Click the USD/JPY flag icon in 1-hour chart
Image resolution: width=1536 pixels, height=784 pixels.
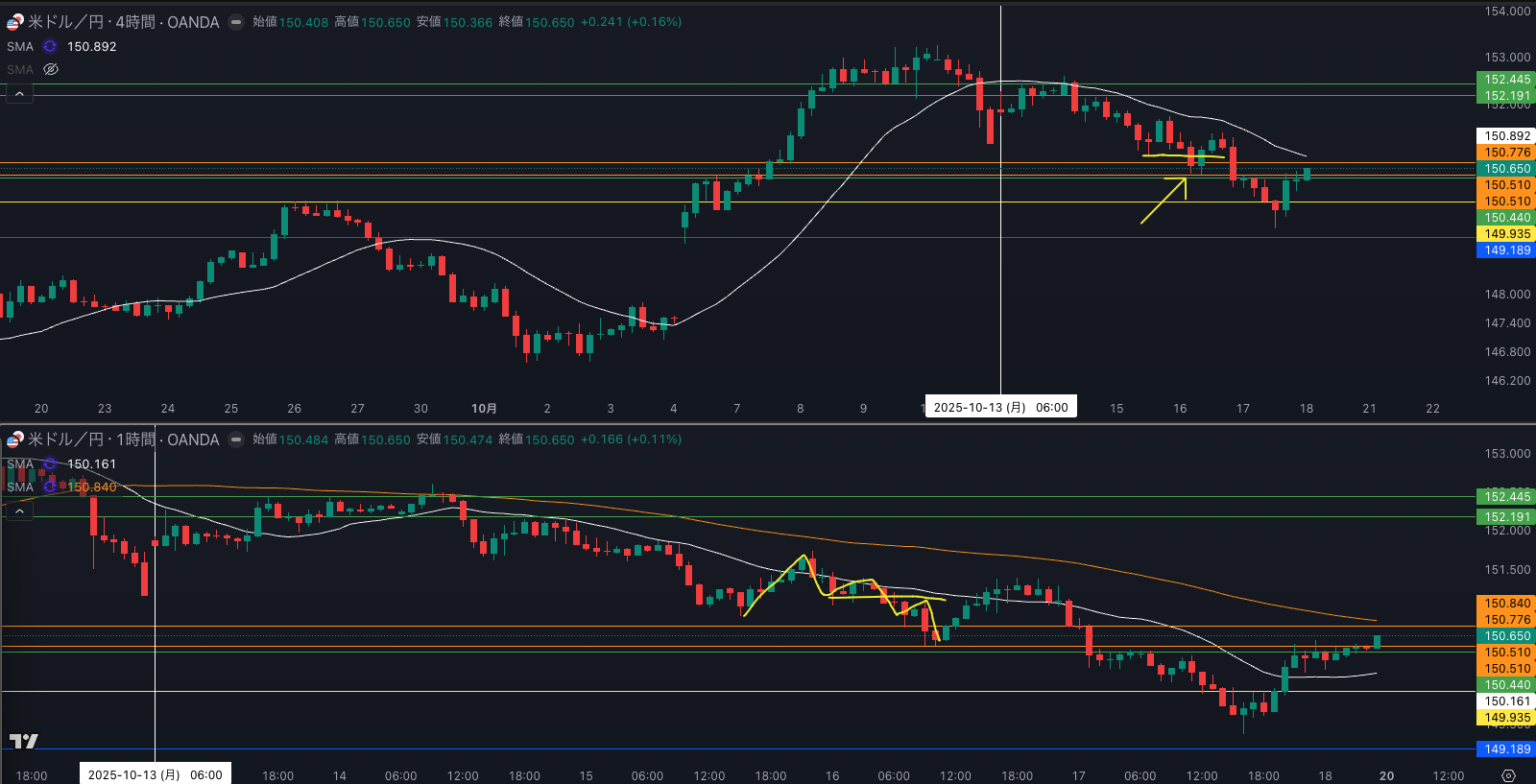click(x=14, y=440)
